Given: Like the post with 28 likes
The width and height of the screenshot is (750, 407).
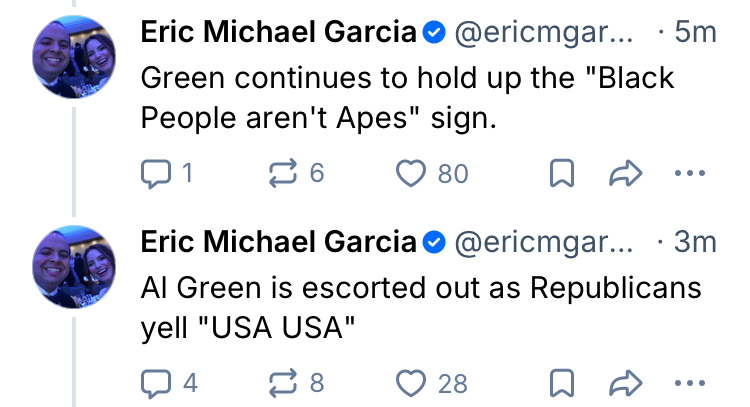Looking at the screenshot, I should tap(411, 382).
